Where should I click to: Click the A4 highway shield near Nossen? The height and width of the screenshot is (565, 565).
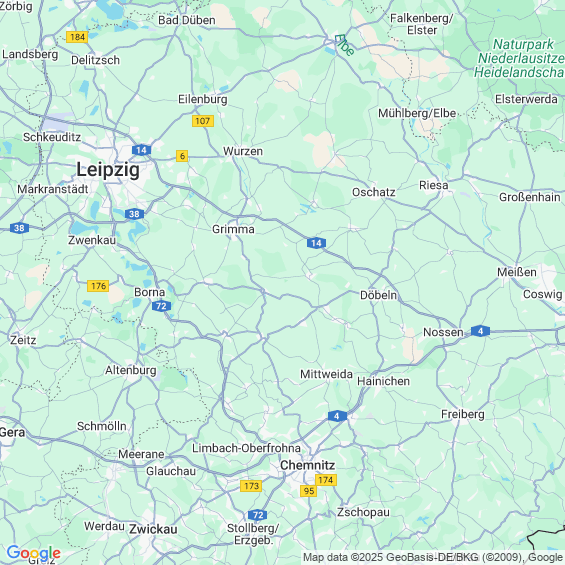point(480,331)
